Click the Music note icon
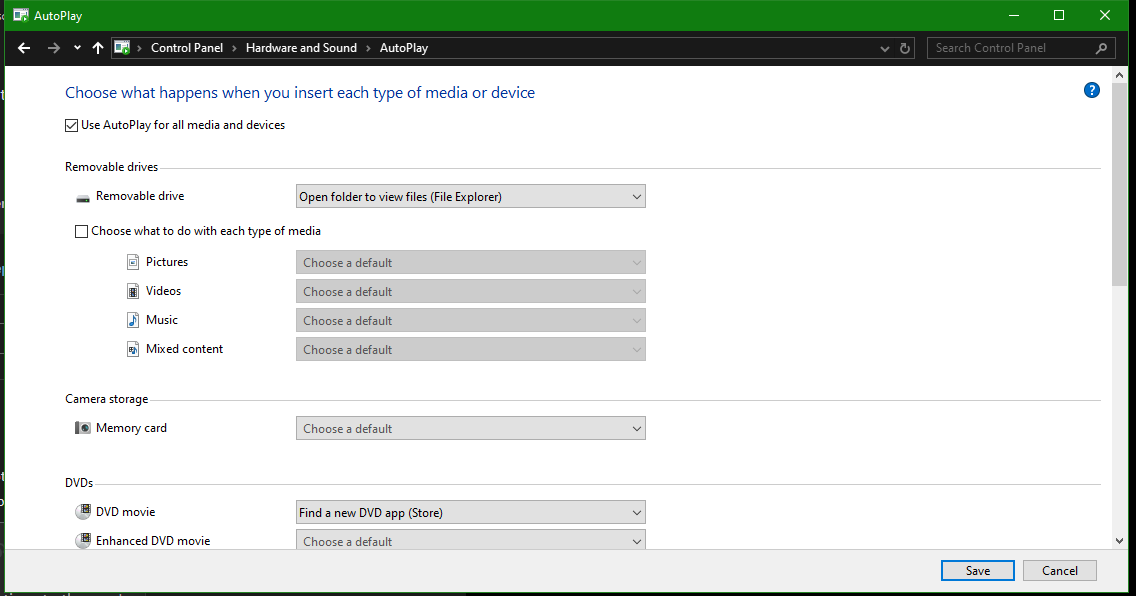This screenshot has width=1136, height=596. pyautogui.click(x=133, y=320)
